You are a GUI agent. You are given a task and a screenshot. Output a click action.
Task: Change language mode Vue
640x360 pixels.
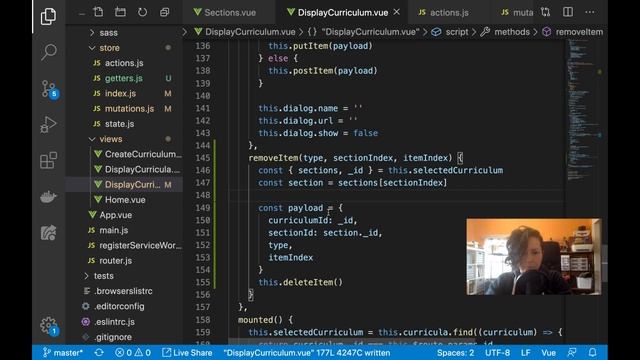548,353
